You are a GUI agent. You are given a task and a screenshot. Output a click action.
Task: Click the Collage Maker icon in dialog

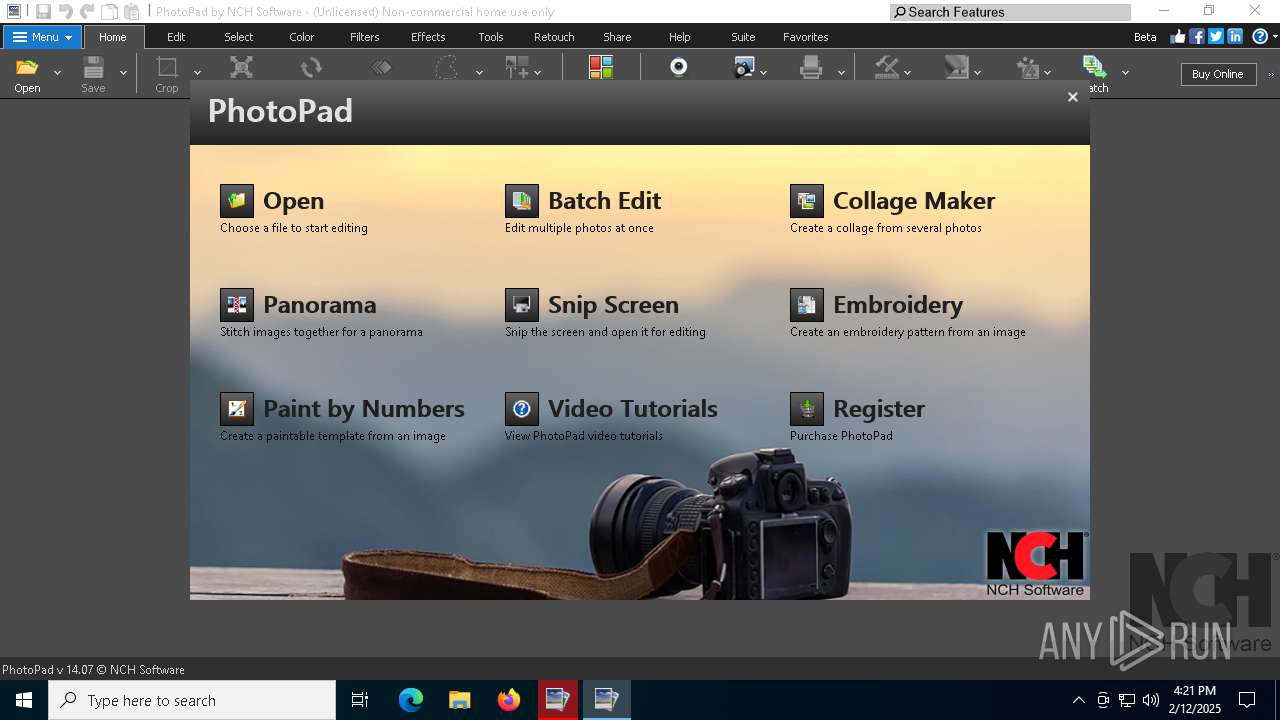(807, 201)
